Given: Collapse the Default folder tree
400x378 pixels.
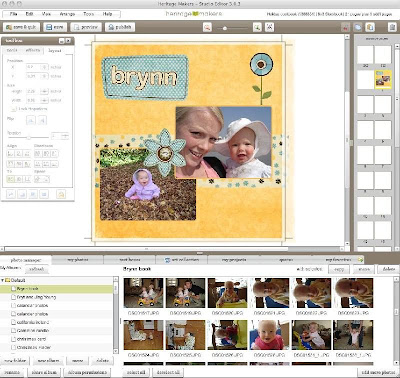Looking at the screenshot, I should point(3,280).
